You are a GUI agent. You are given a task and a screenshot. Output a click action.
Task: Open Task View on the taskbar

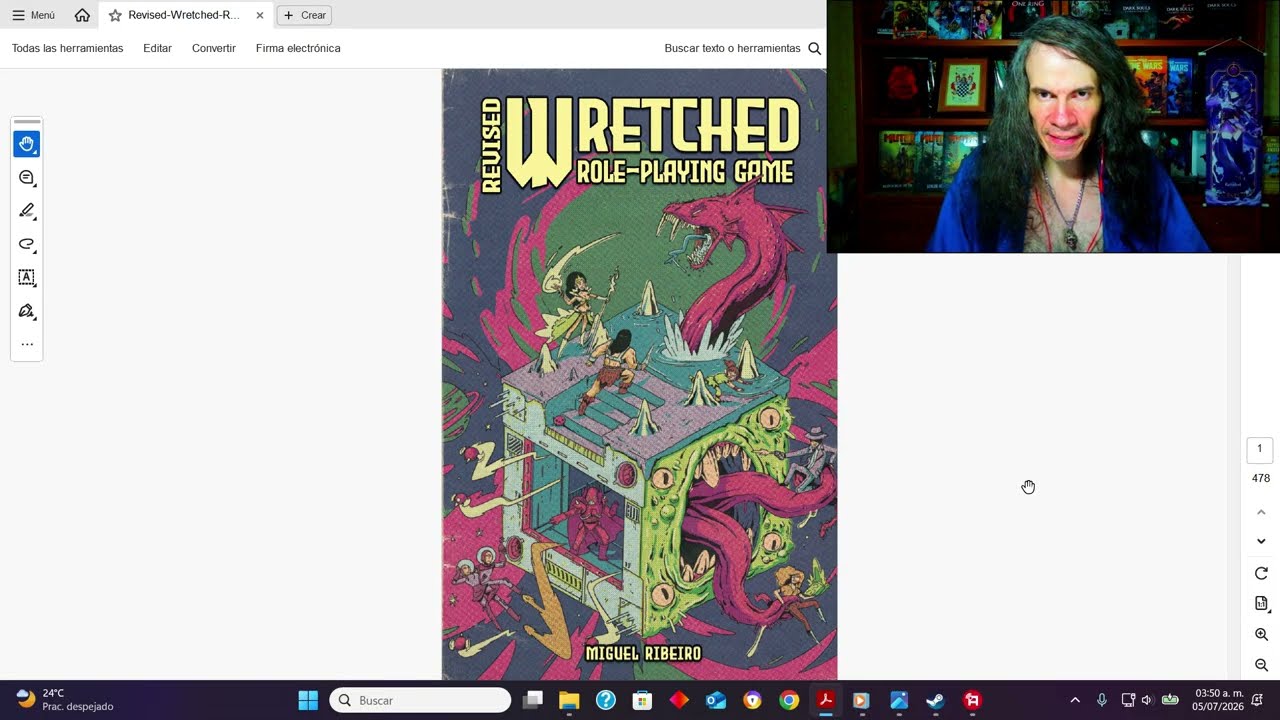pyautogui.click(x=533, y=700)
